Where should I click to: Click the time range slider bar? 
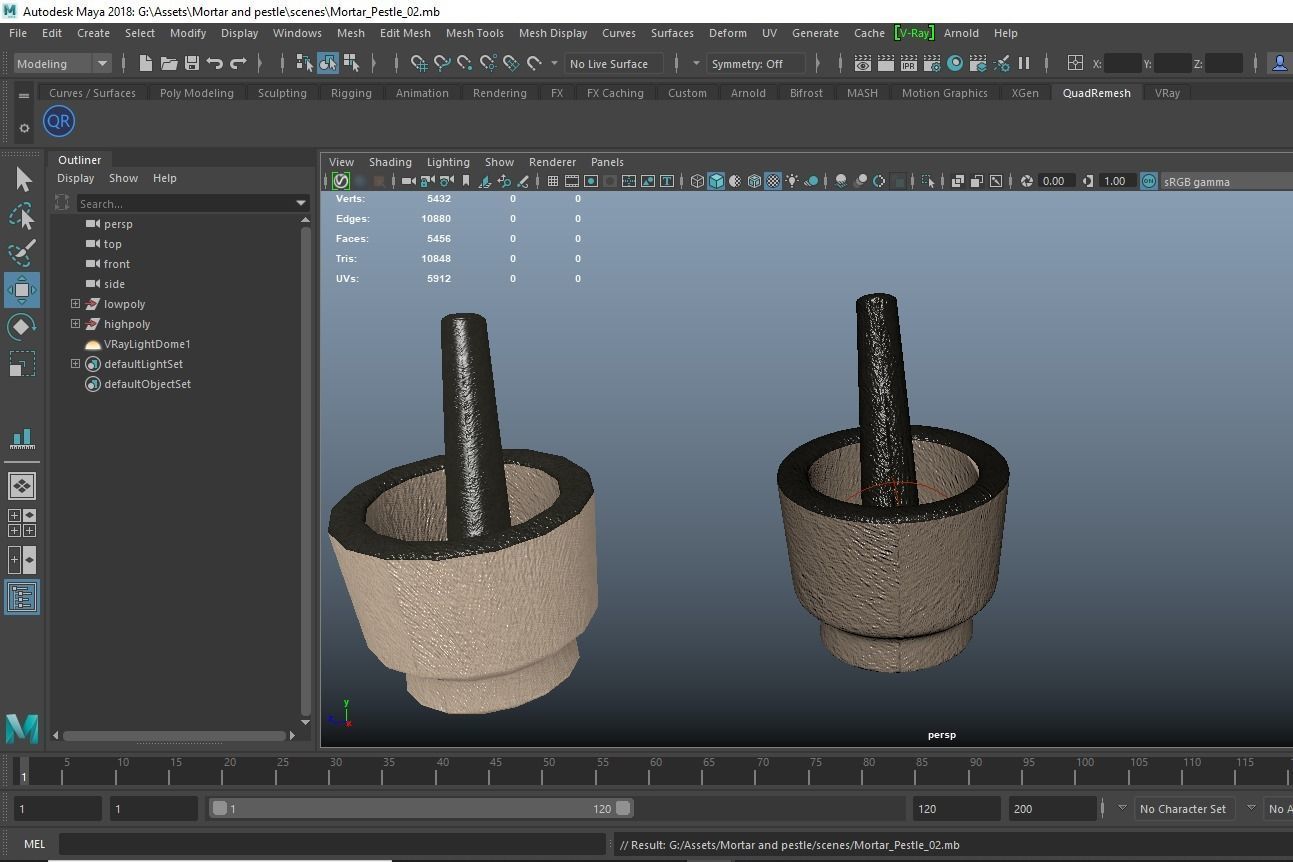421,809
